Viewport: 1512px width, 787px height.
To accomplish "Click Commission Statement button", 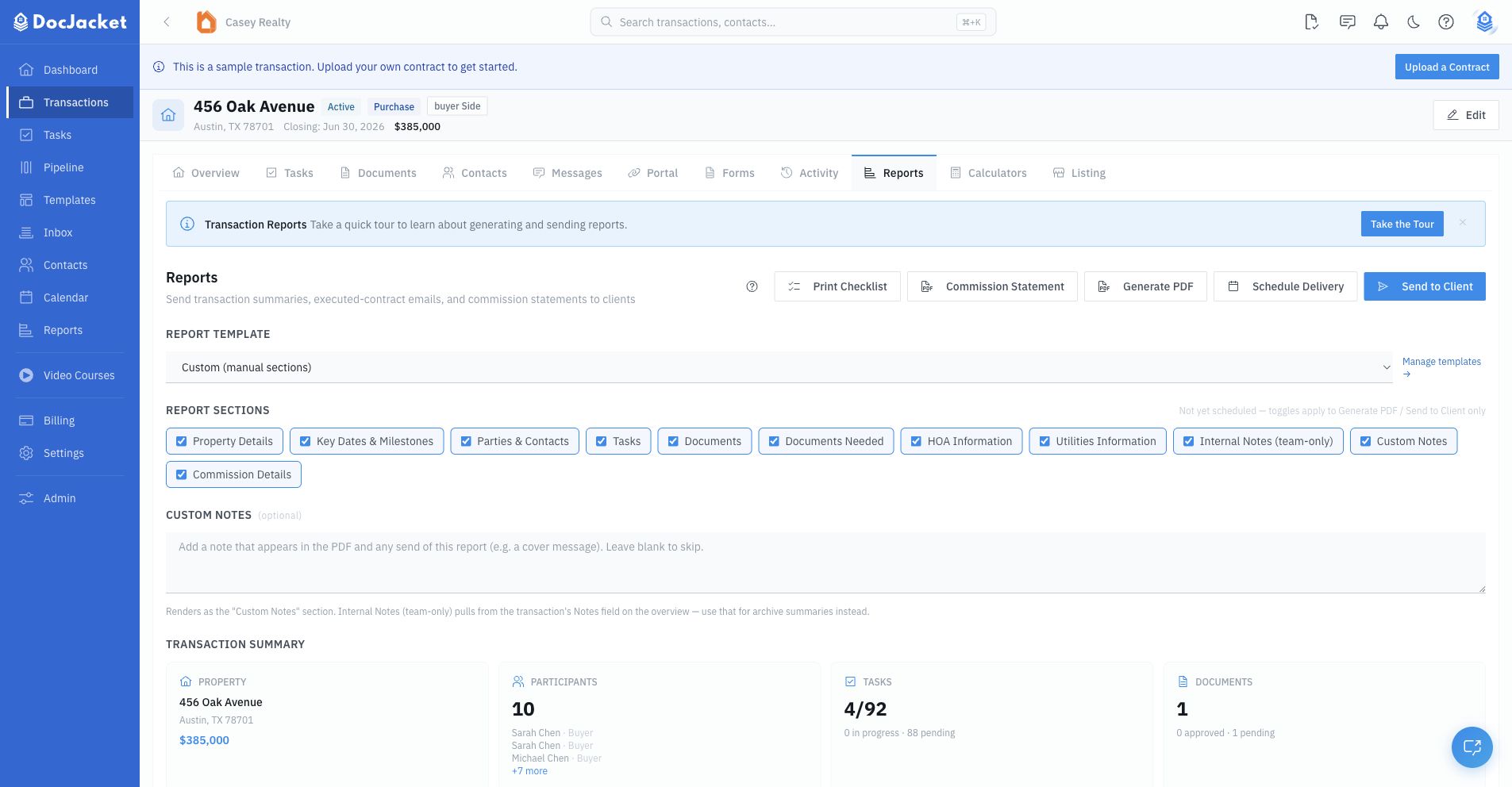I will pos(992,286).
